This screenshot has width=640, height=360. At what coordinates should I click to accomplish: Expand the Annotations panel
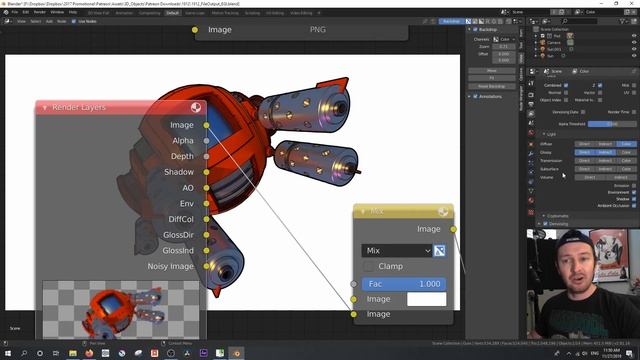tap(469, 96)
